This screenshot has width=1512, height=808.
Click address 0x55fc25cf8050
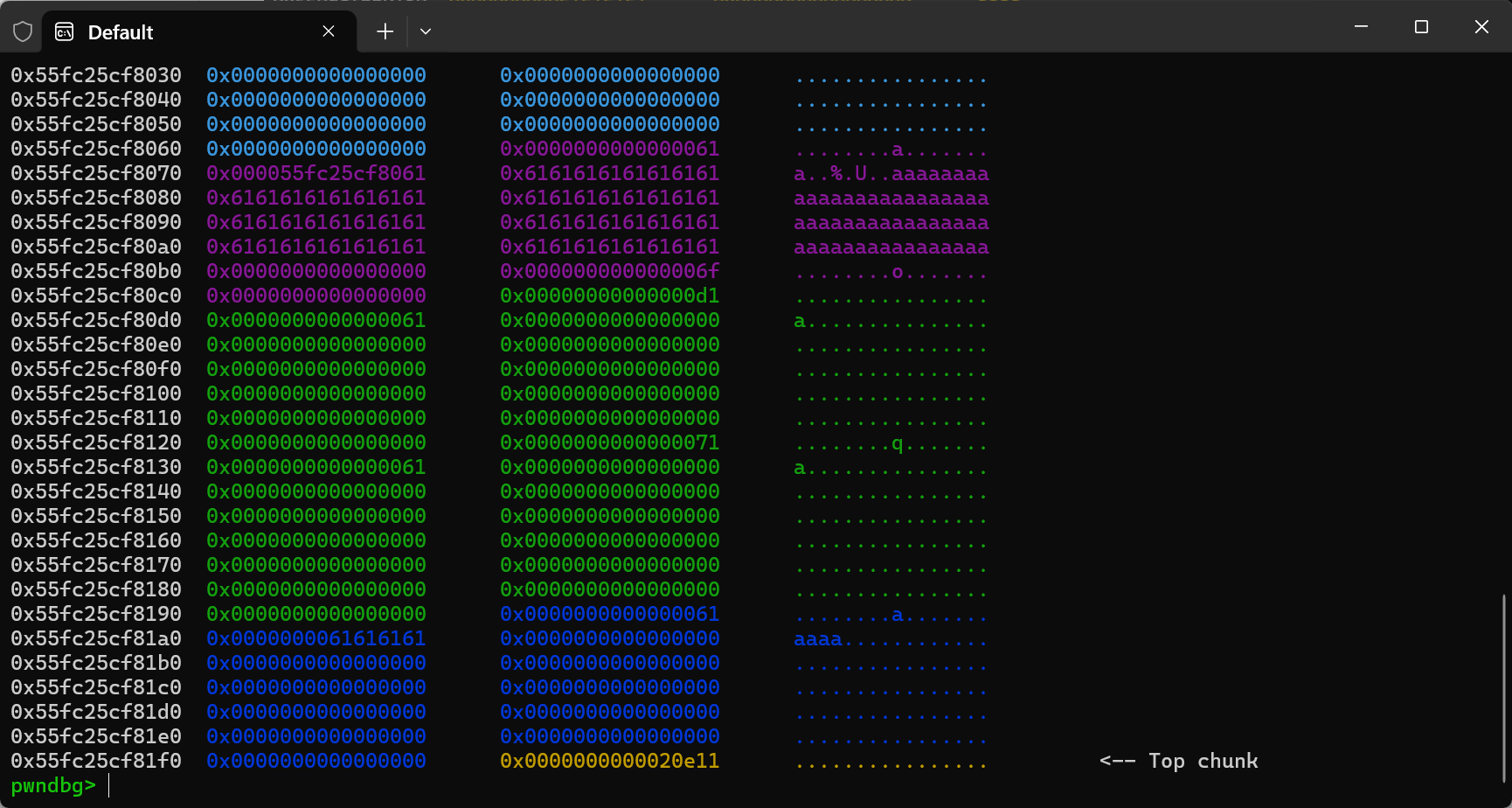point(96,124)
